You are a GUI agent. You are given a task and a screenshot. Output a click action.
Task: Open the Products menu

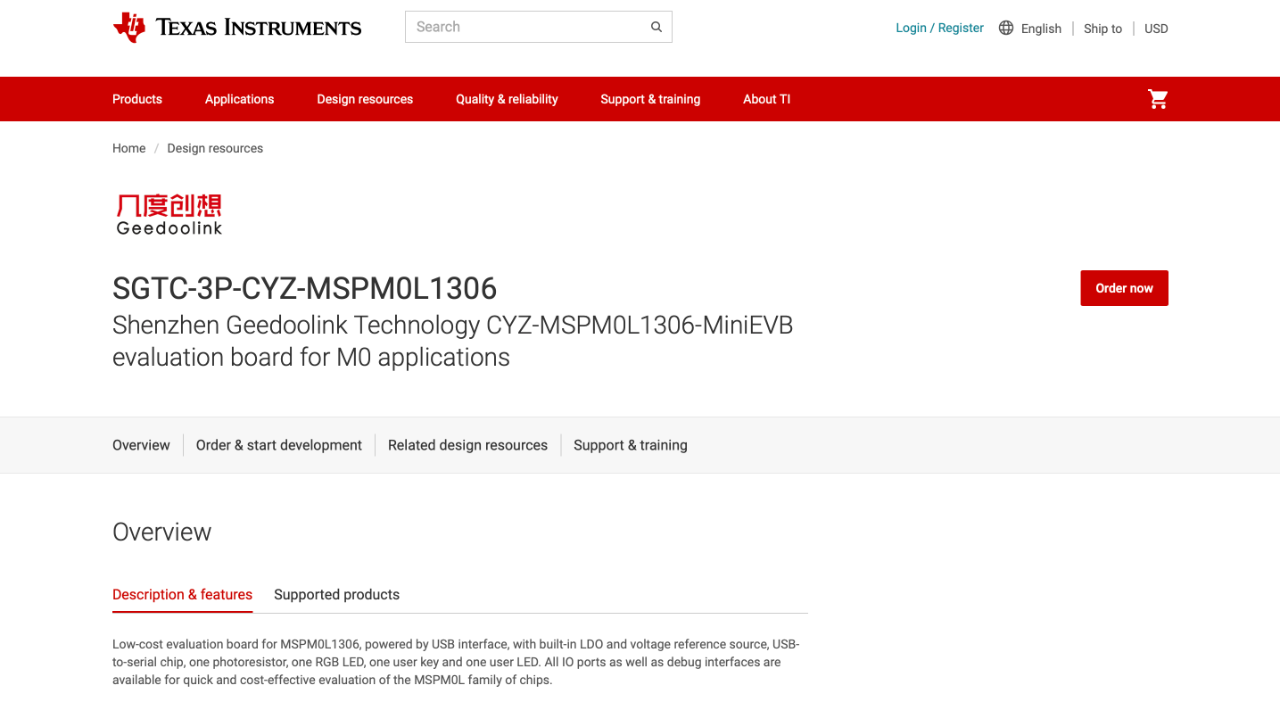coord(137,99)
